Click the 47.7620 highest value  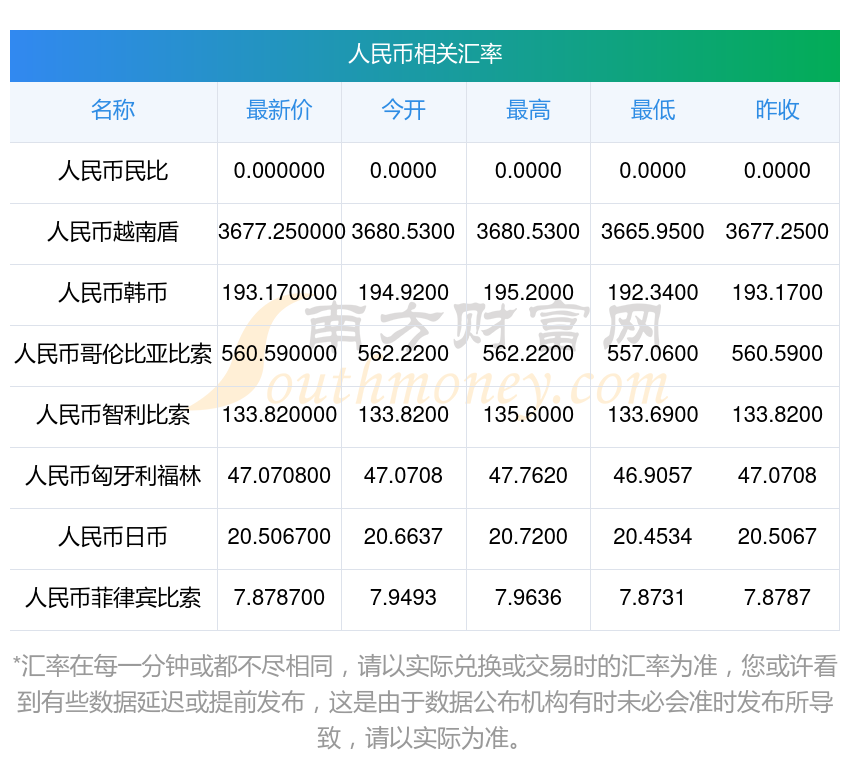528,475
